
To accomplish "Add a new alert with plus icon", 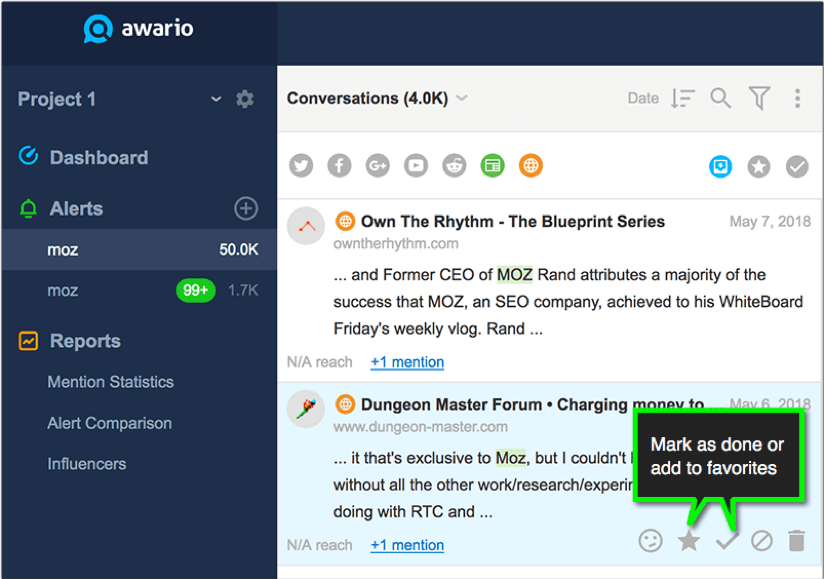I will pos(246,209).
